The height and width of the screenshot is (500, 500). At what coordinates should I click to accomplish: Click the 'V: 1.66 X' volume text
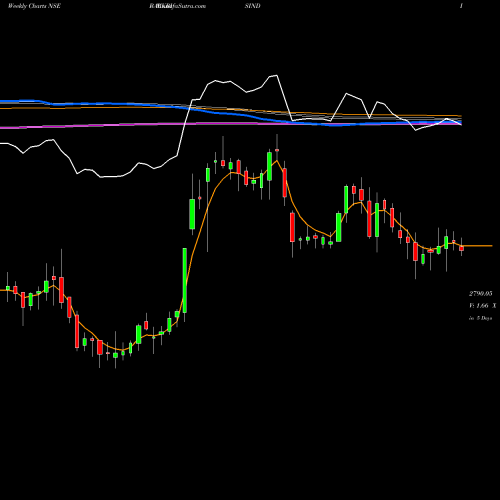[482, 305]
